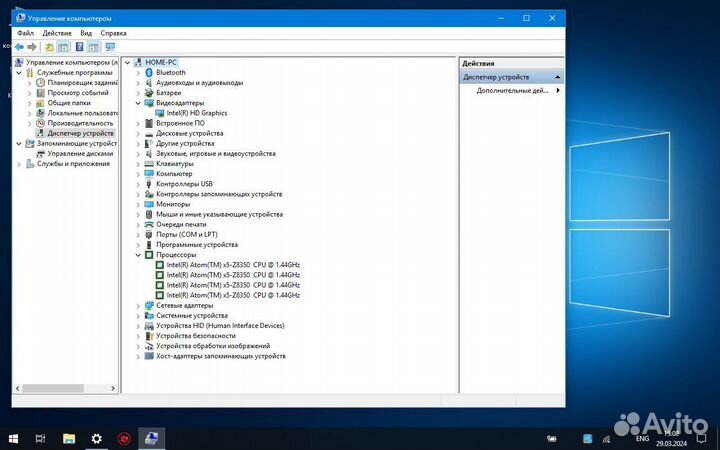Select the Intel(R) HD Graphics adapter

pos(196,113)
